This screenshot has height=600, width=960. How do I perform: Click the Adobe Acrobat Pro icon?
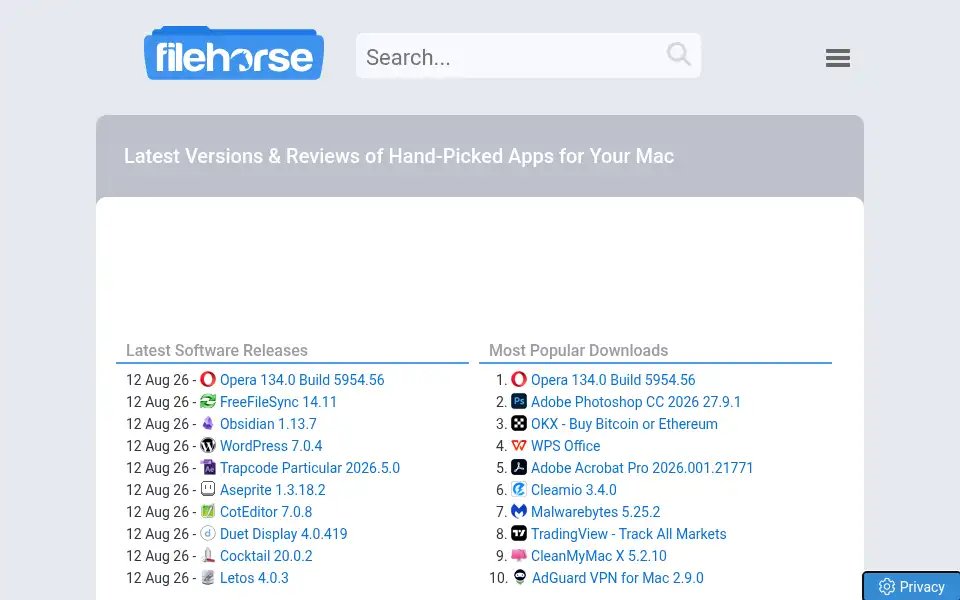pyautogui.click(x=519, y=467)
